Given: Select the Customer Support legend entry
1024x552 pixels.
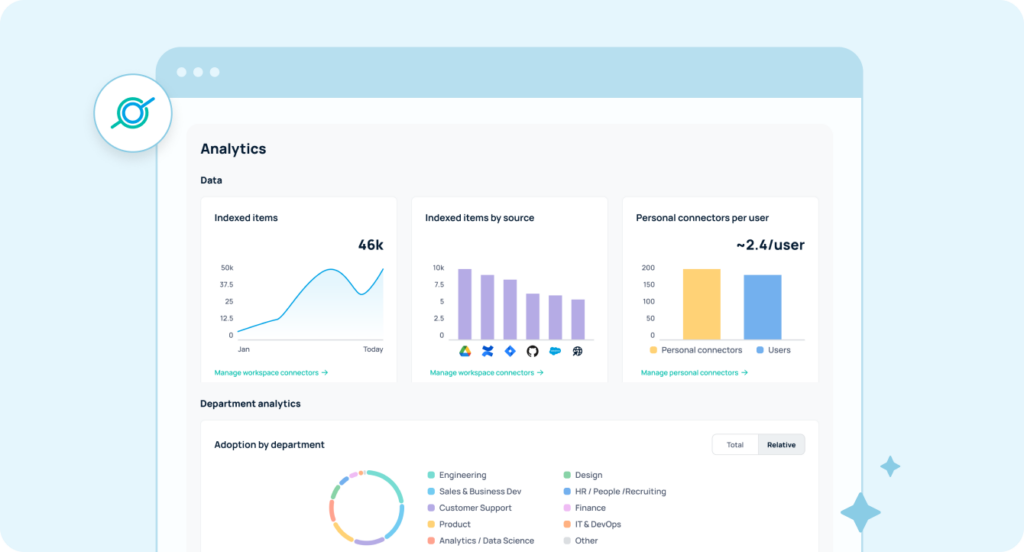Looking at the screenshot, I should click(475, 508).
